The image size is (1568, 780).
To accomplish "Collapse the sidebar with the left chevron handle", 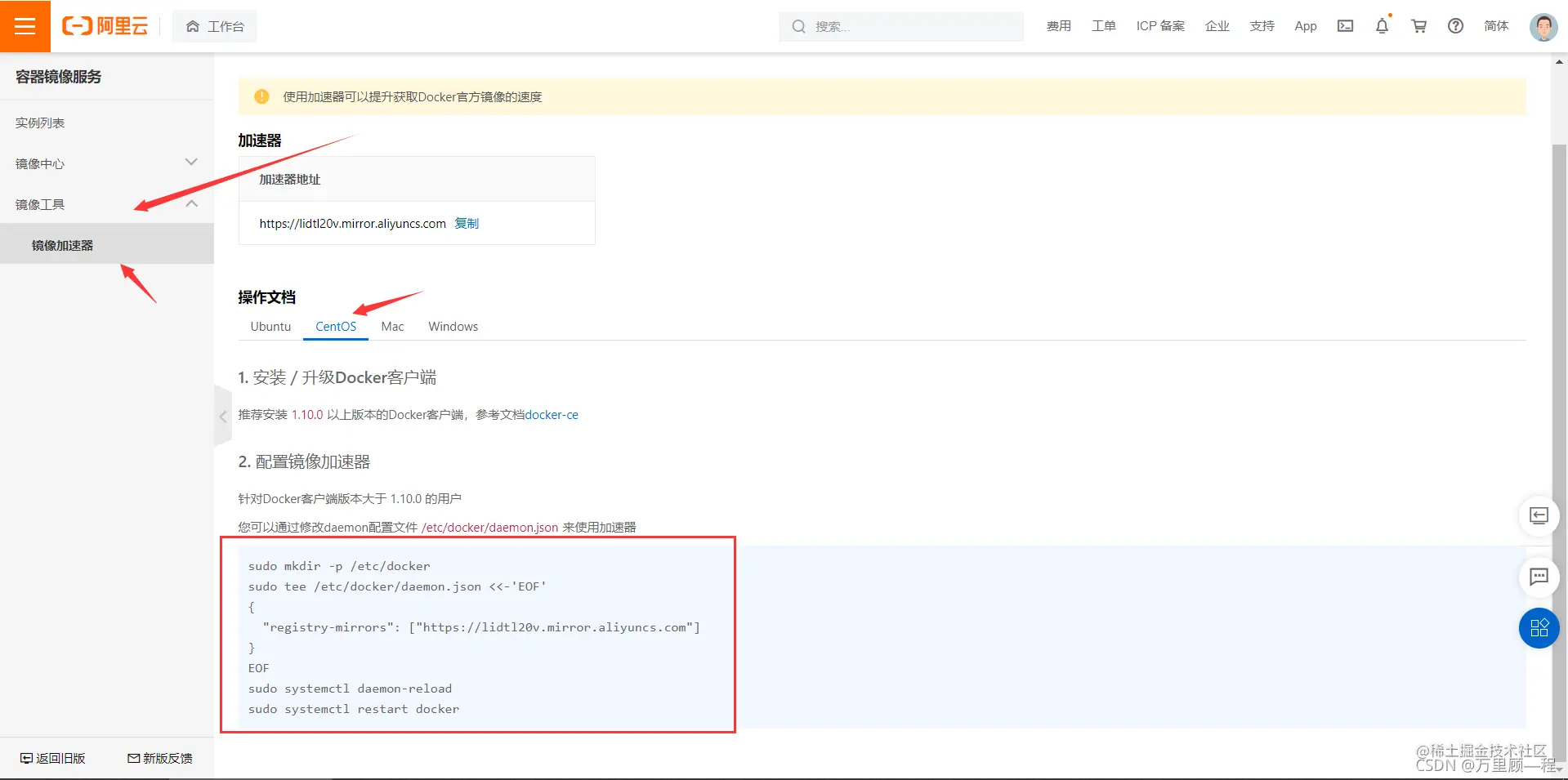I will pyautogui.click(x=222, y=417).
